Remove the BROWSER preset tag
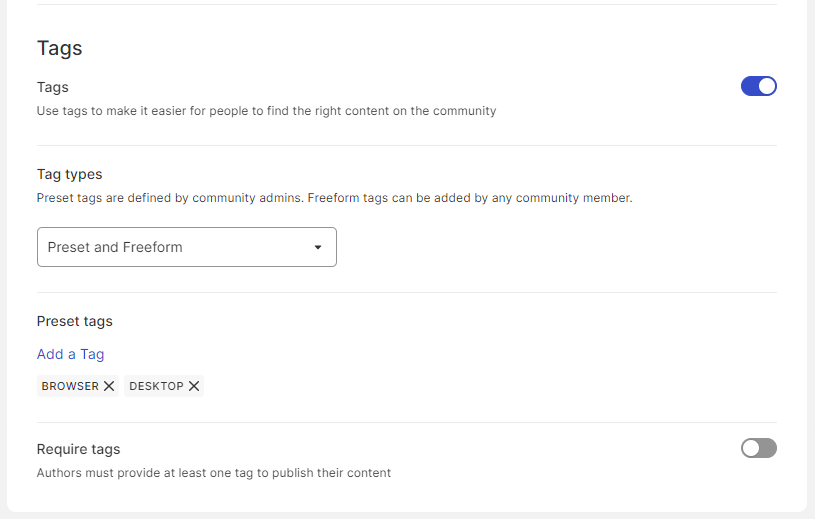Image resolution: width=815 pixels, height=519 pixels. point(109,386)
